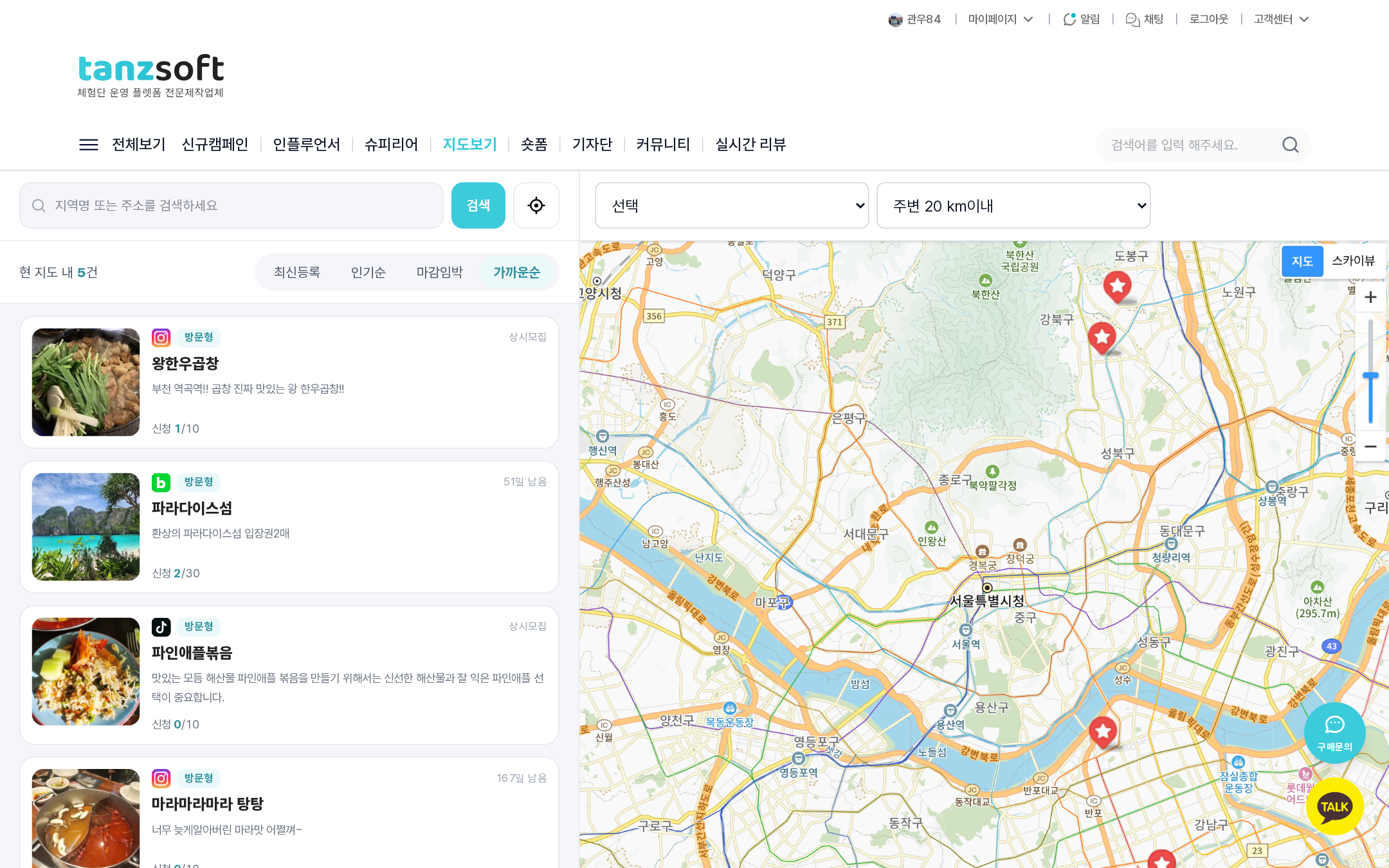Click 파라다이스섬 beach thumbnail
The image size is (1389, 868).
tap(86, 527)
